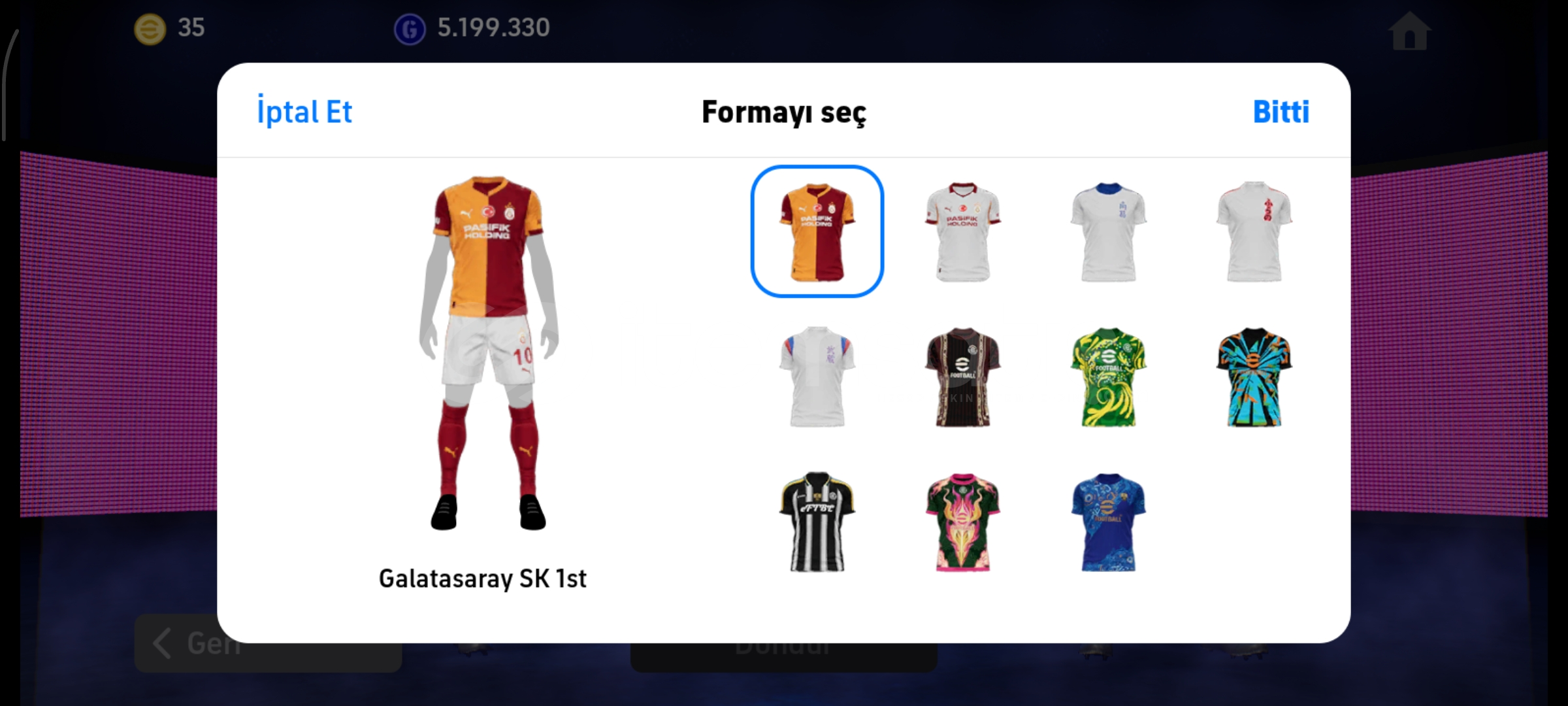Click the large kit preview mannequin
The width and height of the screenshot is (1568, 706).
coord(488,353)
